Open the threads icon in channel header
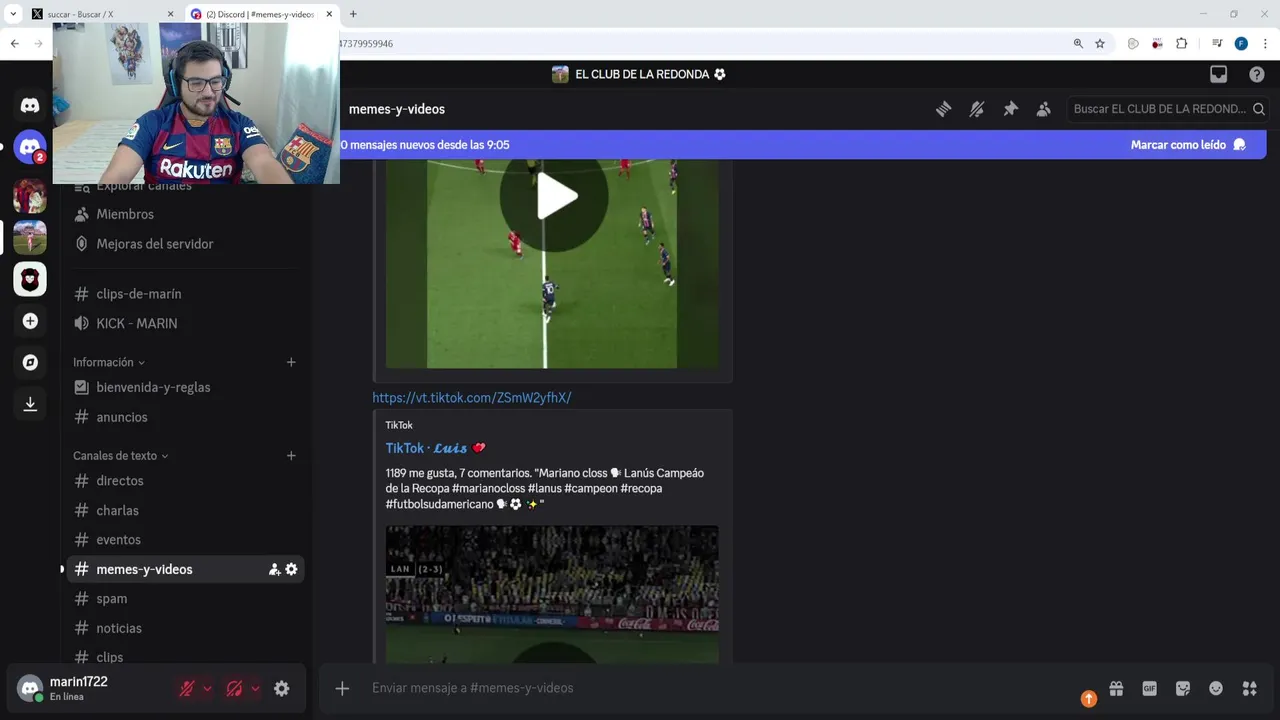Viewport: 1280px width, 720px height. [x=943, y=109]
